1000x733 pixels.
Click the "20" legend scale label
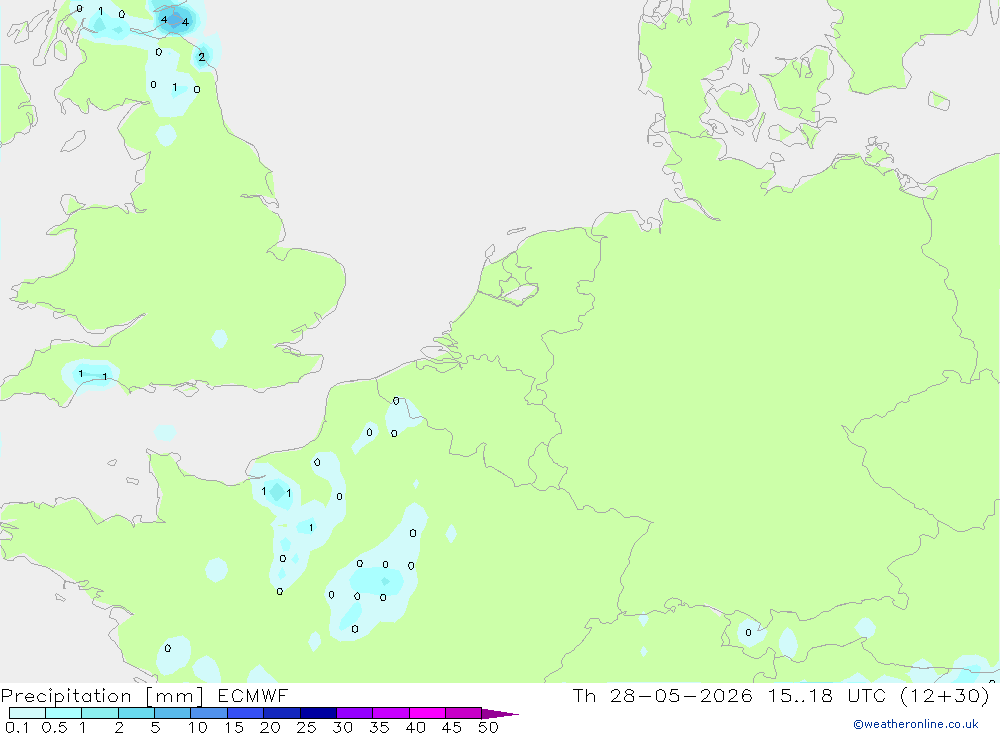click(x=270, y=727)
